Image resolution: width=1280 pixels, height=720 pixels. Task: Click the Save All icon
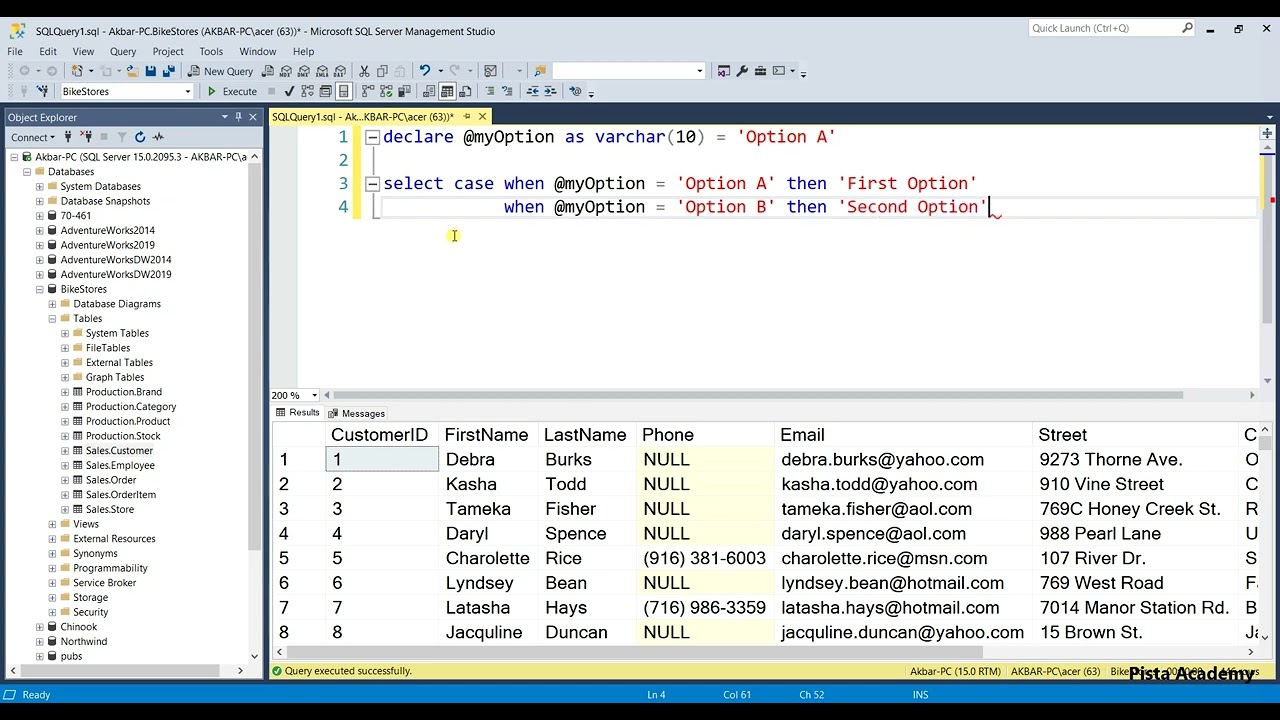tap(169, 71)
